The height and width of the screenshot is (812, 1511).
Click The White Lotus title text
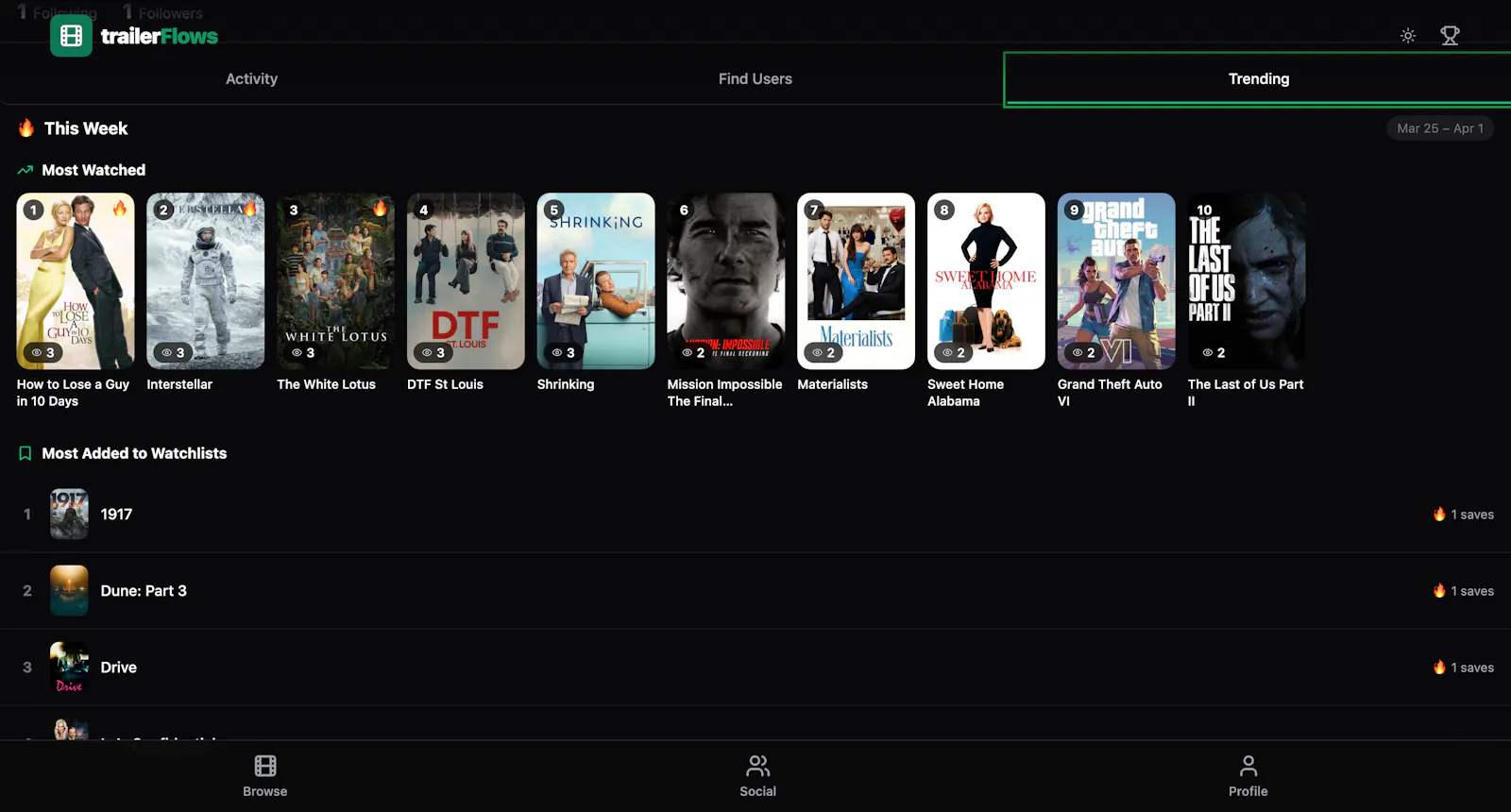(327, 384)
